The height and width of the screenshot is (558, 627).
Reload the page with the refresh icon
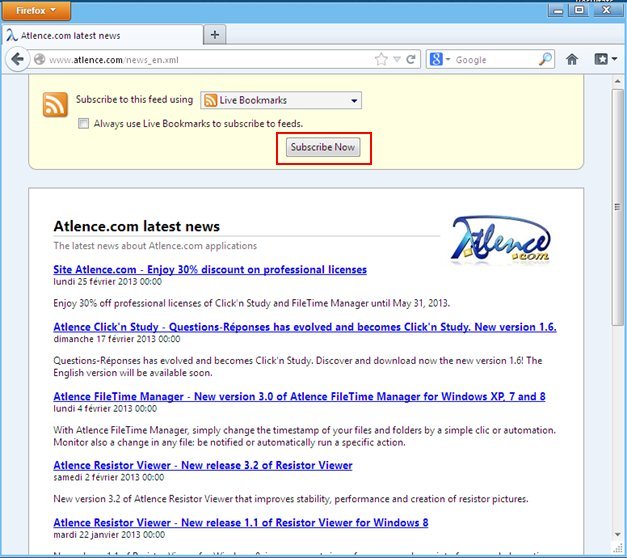point(411,60)
